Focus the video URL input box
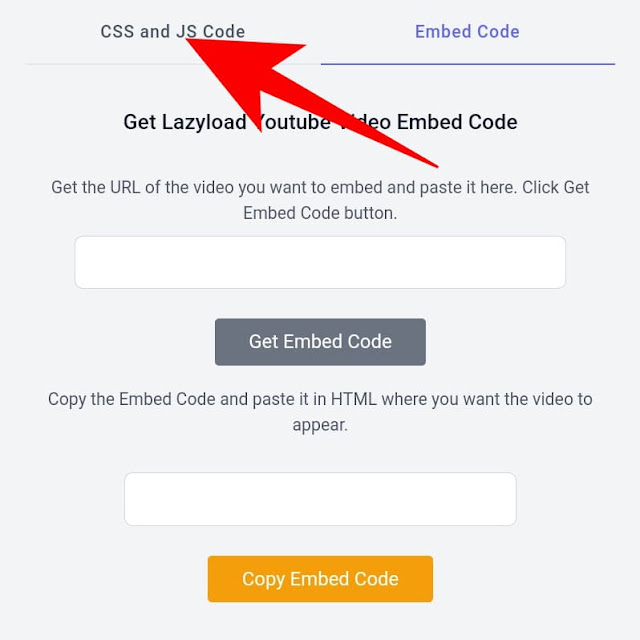Viewport: 640px width, 640px height. 320,262
